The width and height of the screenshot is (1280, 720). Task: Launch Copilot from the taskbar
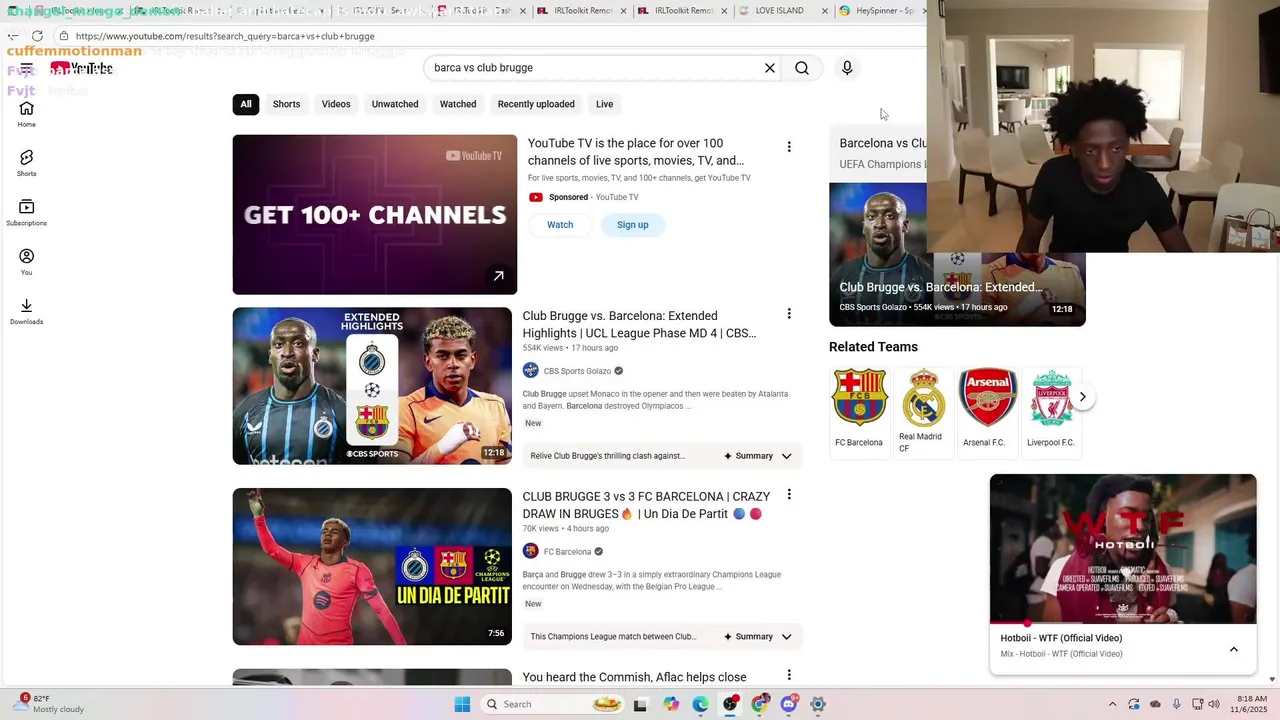click(670, 704)
